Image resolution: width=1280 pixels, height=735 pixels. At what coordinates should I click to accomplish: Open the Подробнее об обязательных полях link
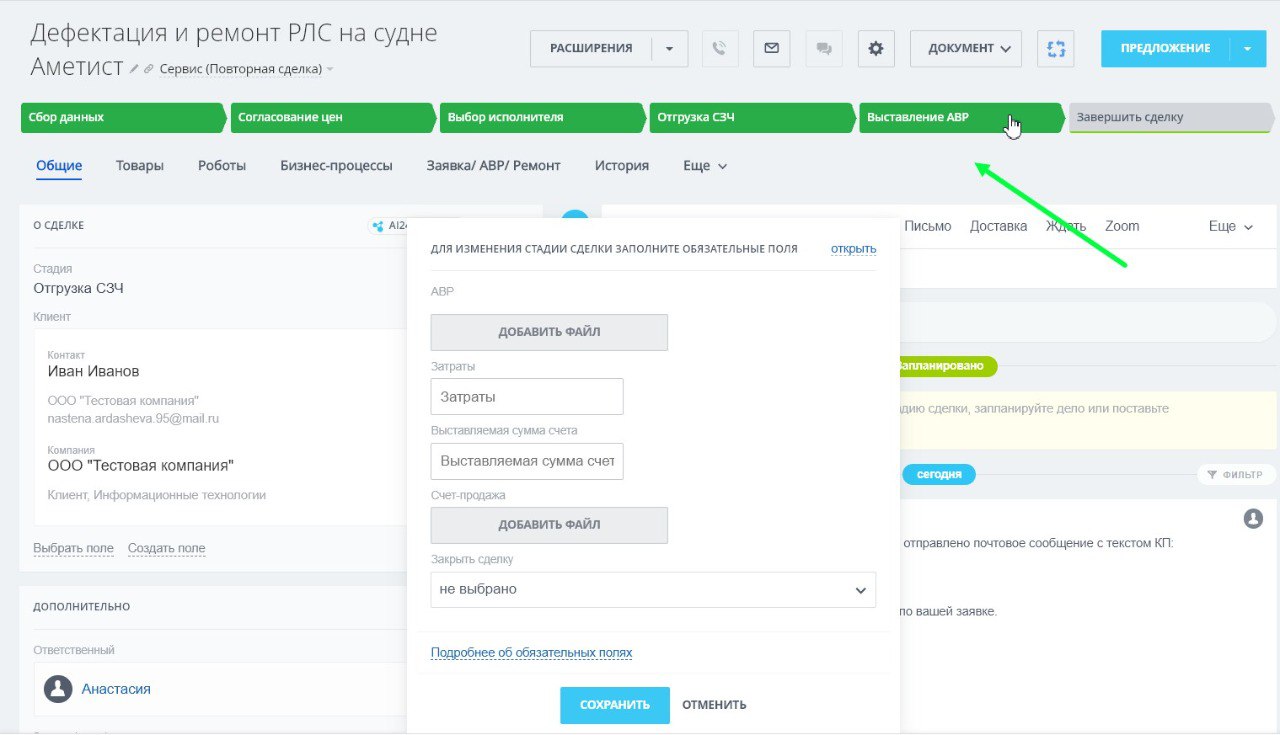click(x=531, y=653)
